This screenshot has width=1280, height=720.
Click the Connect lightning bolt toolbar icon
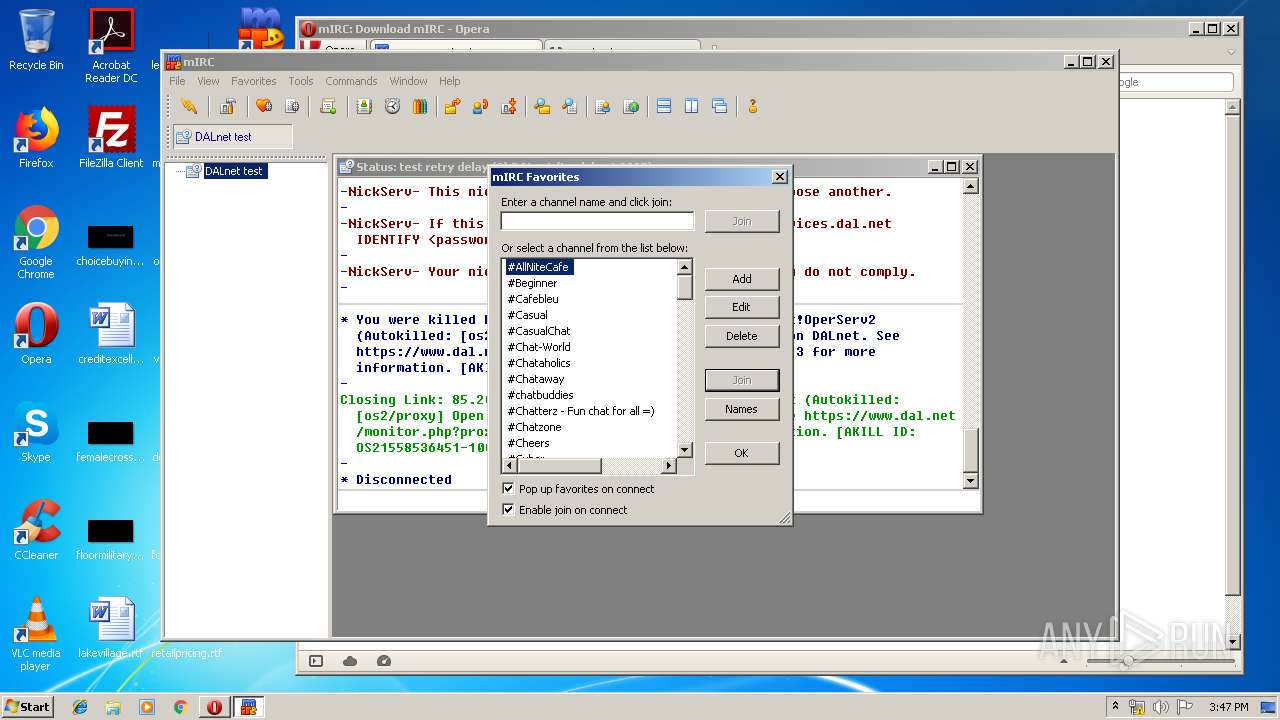[x=189, y=106]
